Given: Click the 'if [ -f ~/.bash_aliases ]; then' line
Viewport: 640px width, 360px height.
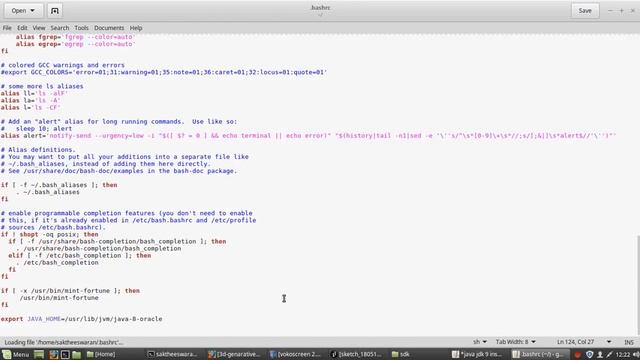Looking at the screenshot, I should [59, 185].
